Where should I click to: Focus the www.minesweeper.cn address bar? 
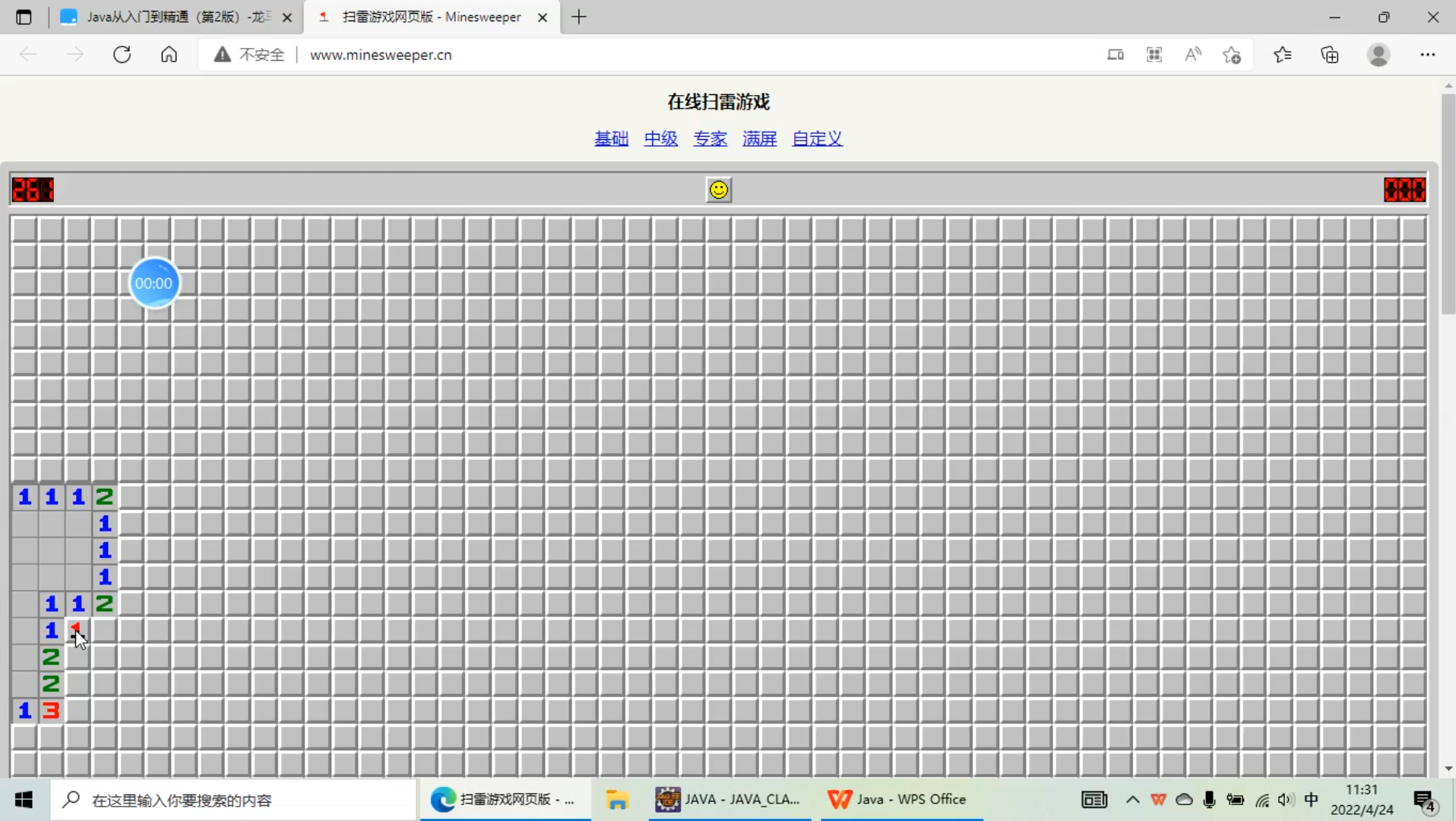(381, 55)
